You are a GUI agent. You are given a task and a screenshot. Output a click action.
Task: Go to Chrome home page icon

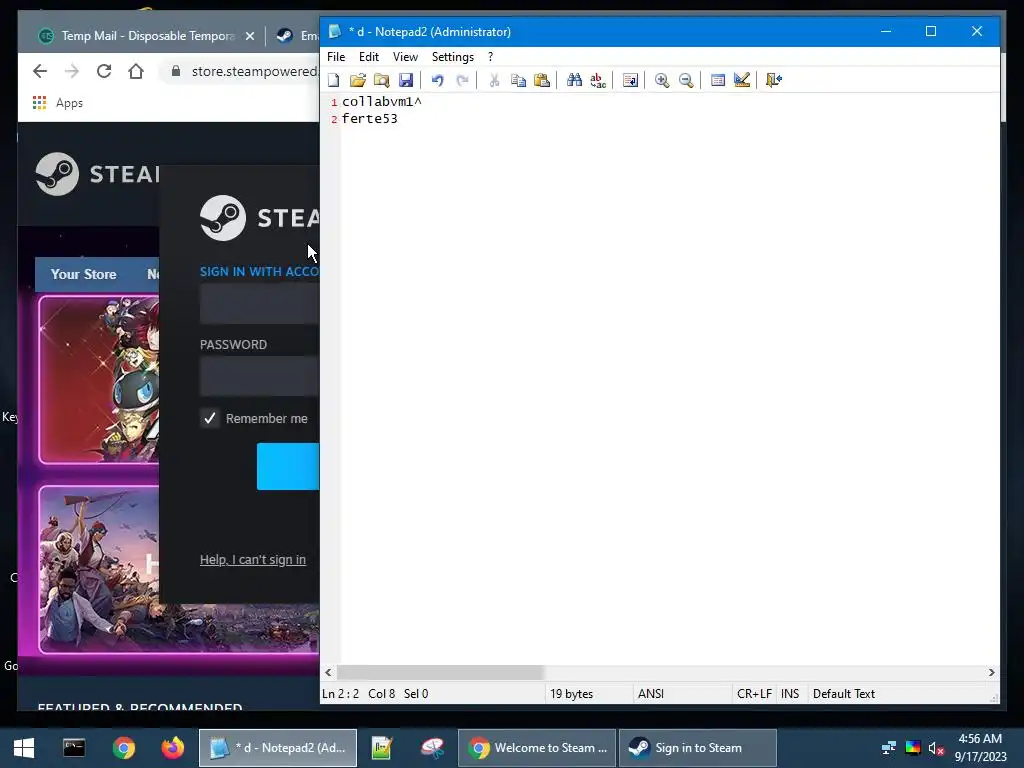click(136, 71)
